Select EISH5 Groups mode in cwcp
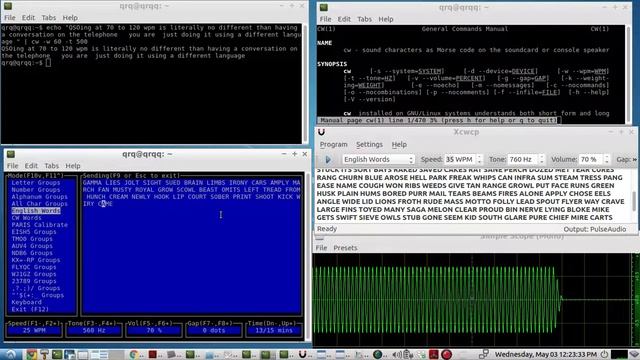Image resolution: width=640 pixels, height=360 pixels. (33, 231)
